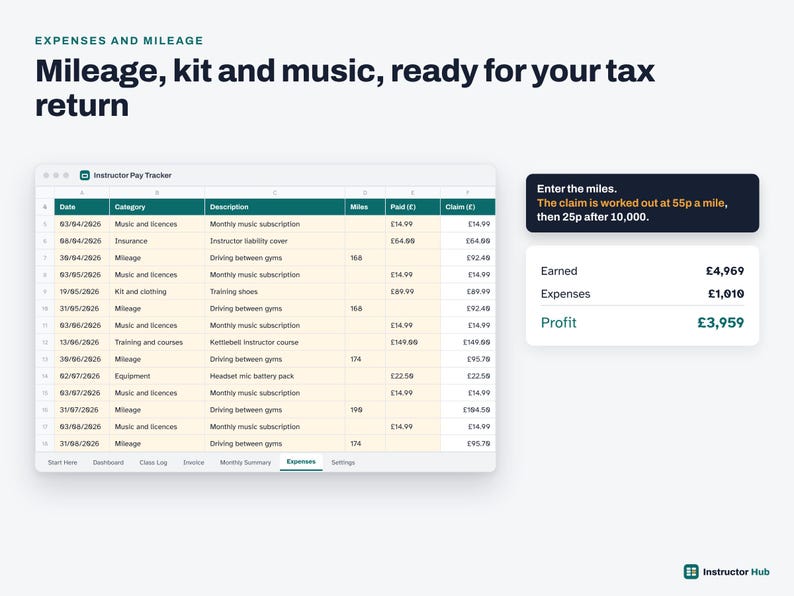
Task: Click the Instructor Hub logo icon
Action: click(x=691, y=572)
